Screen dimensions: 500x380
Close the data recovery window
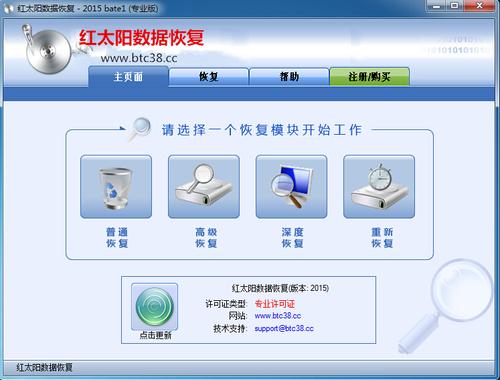coord(479,6)
